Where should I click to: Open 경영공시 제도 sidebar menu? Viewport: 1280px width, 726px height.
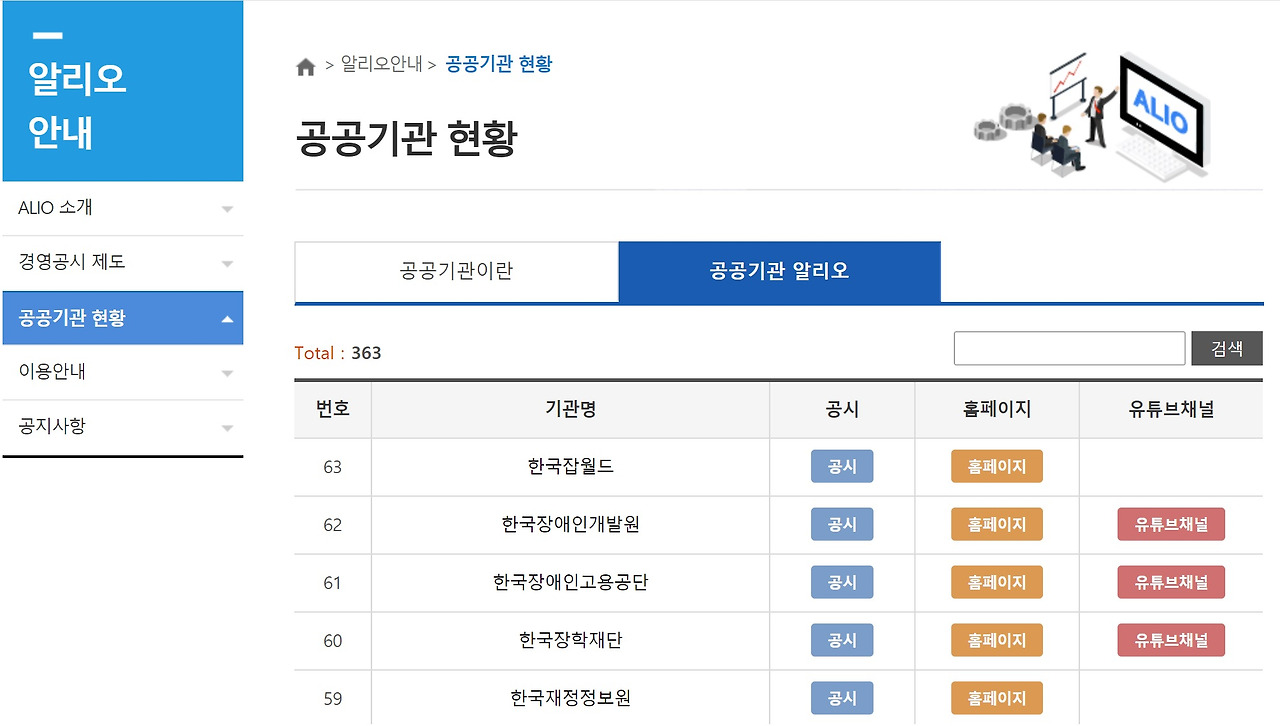pos(123,263)
